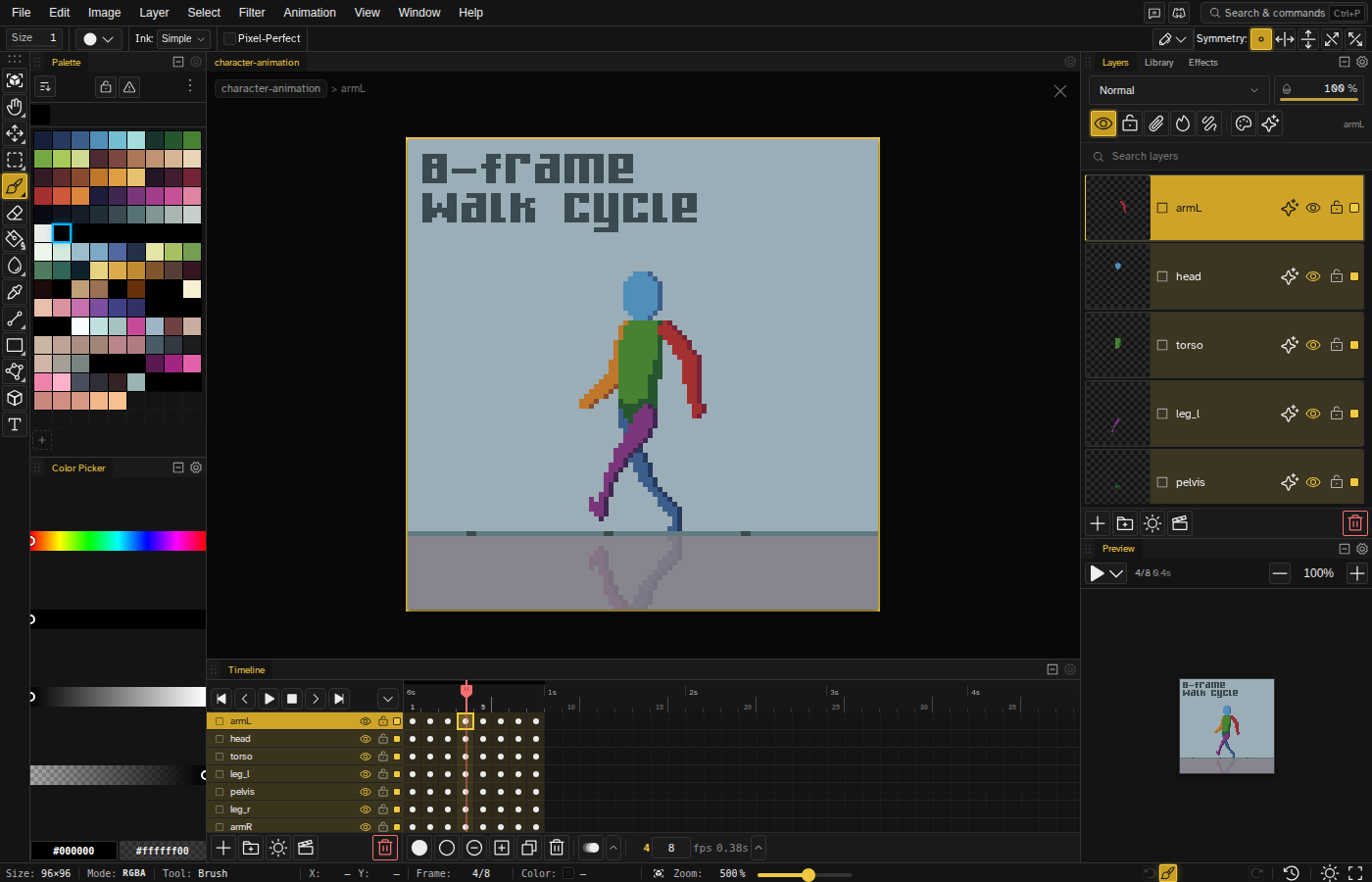Expand the timeline playback options dropdown
This screenshot has height=882, width=1372.
pos(388,699)
